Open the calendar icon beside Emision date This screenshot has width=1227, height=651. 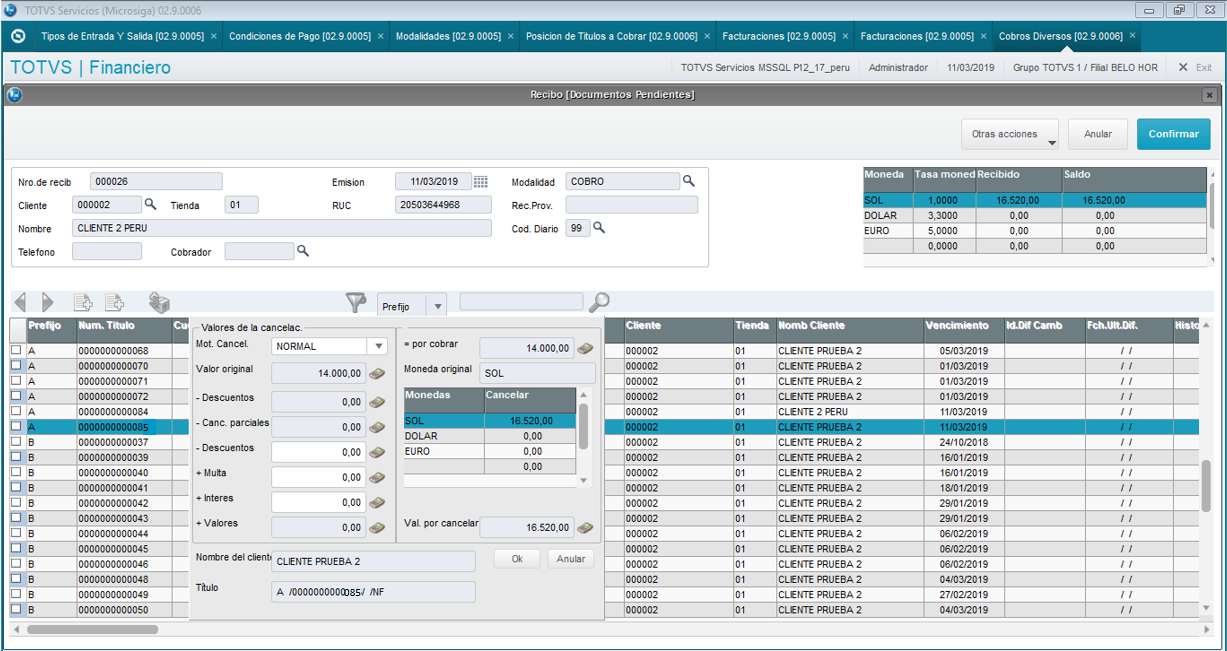point(481,181)
